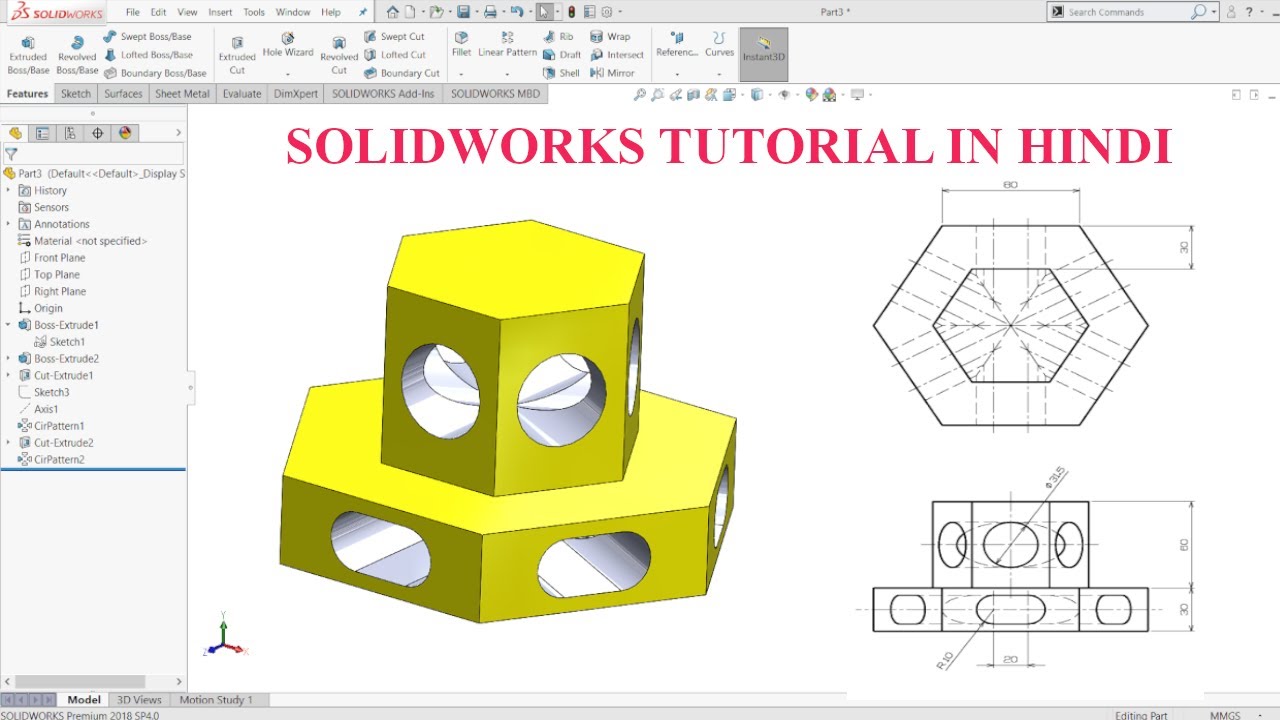Open the DimXpertManager tab icon
Image resolution: width=1280 pixels, height=720 pixels.
click(x=97, y=133)
